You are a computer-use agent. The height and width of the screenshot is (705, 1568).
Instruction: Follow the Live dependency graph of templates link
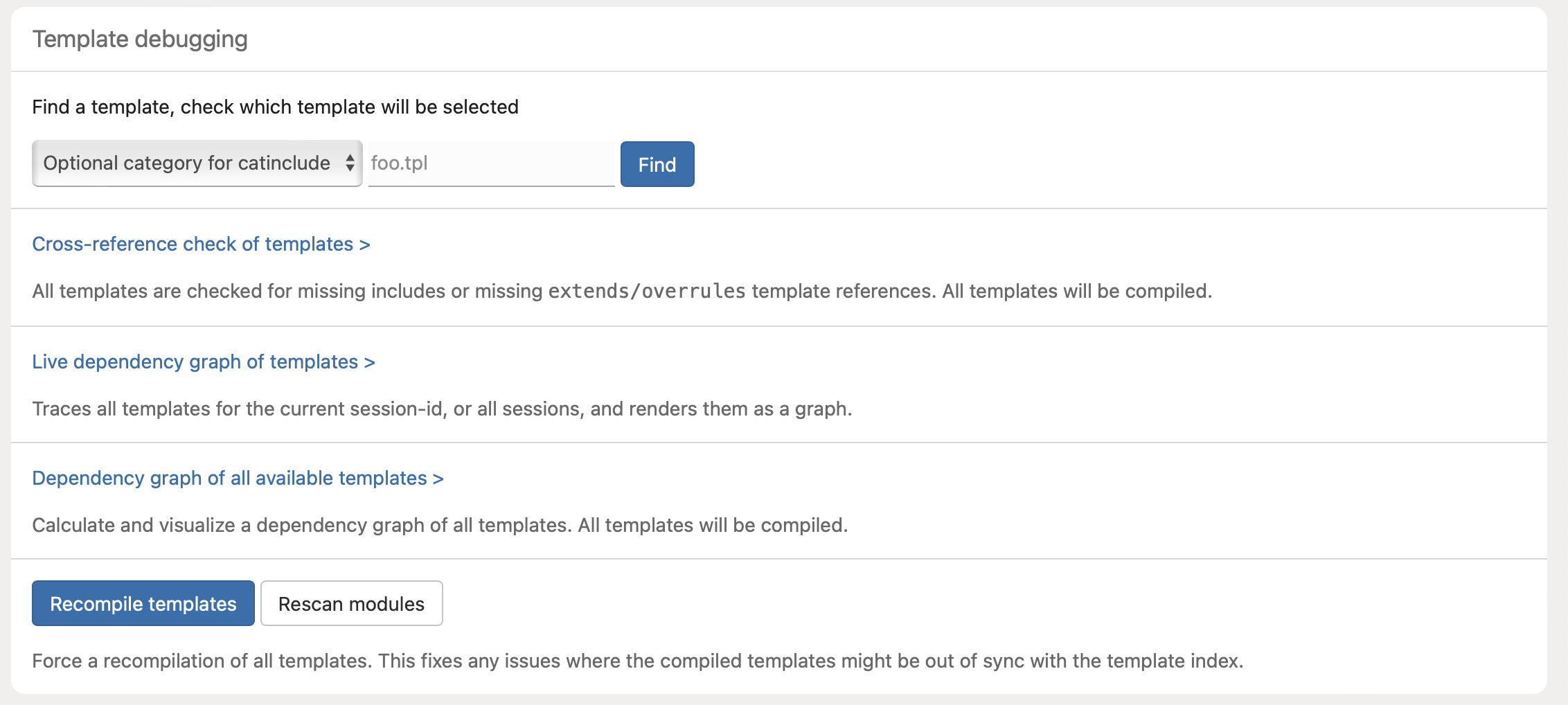[195, 362]
